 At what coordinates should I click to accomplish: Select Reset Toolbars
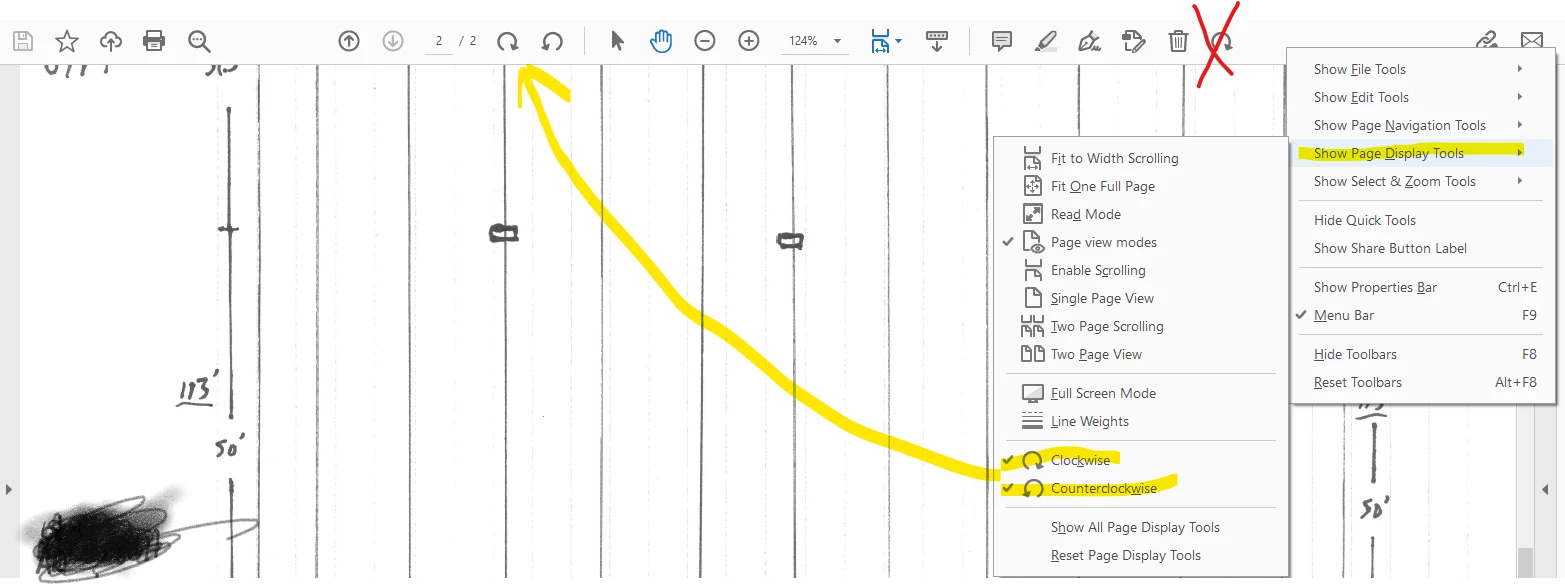point(1421,382)
